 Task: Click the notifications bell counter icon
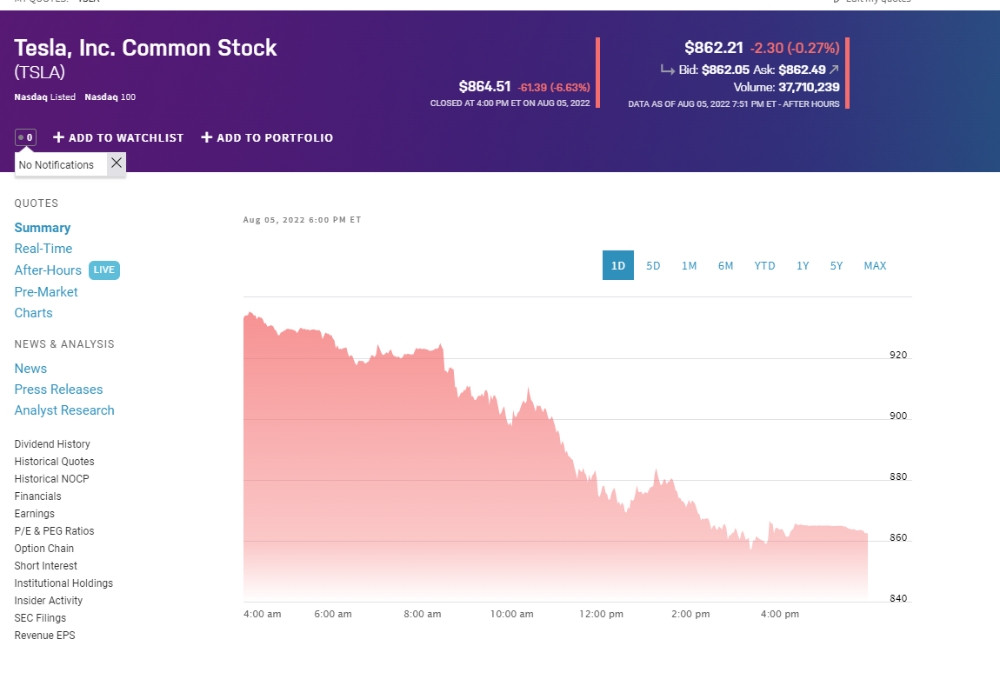[25, 137]
